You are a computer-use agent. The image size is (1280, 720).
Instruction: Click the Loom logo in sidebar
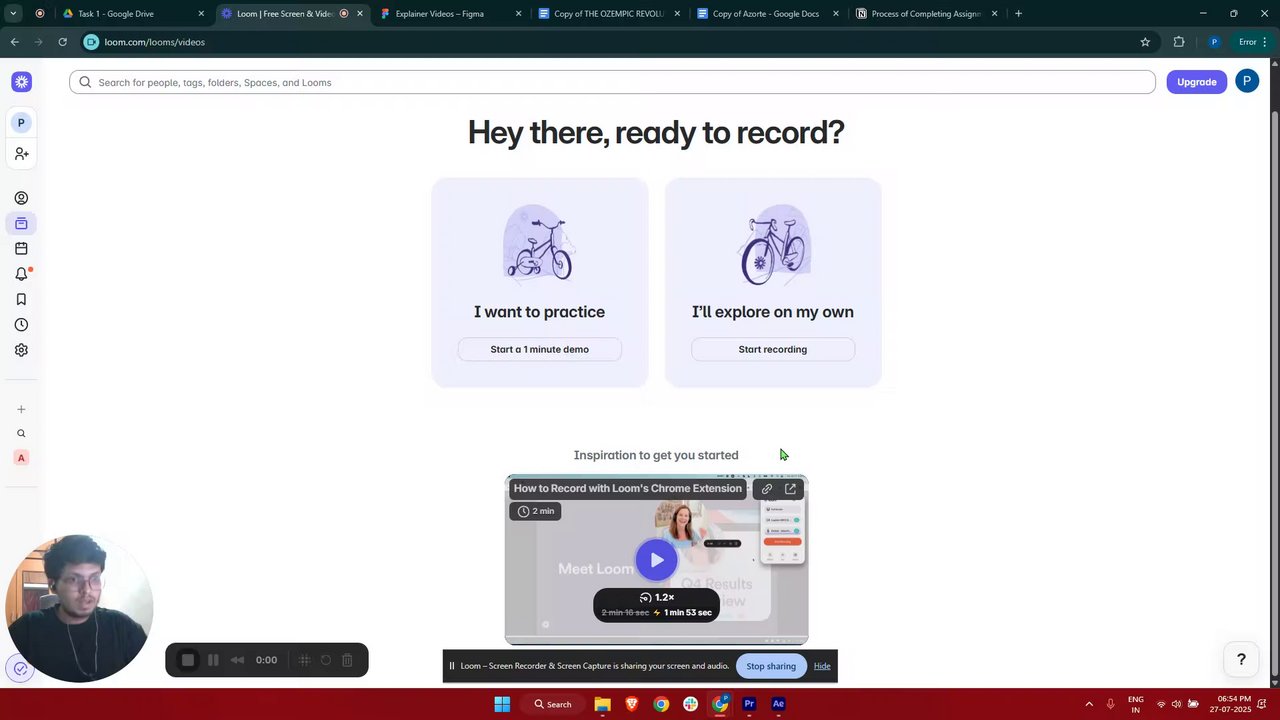click(21, 82)
